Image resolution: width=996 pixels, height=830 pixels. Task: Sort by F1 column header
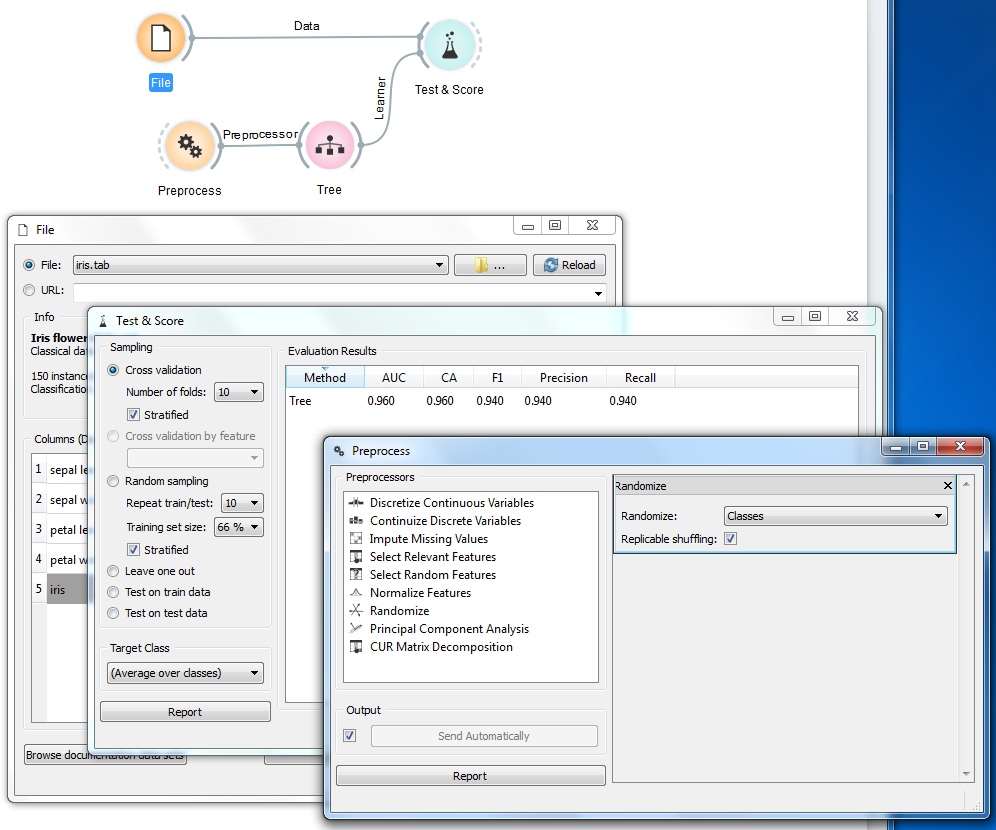coord(497,377)
